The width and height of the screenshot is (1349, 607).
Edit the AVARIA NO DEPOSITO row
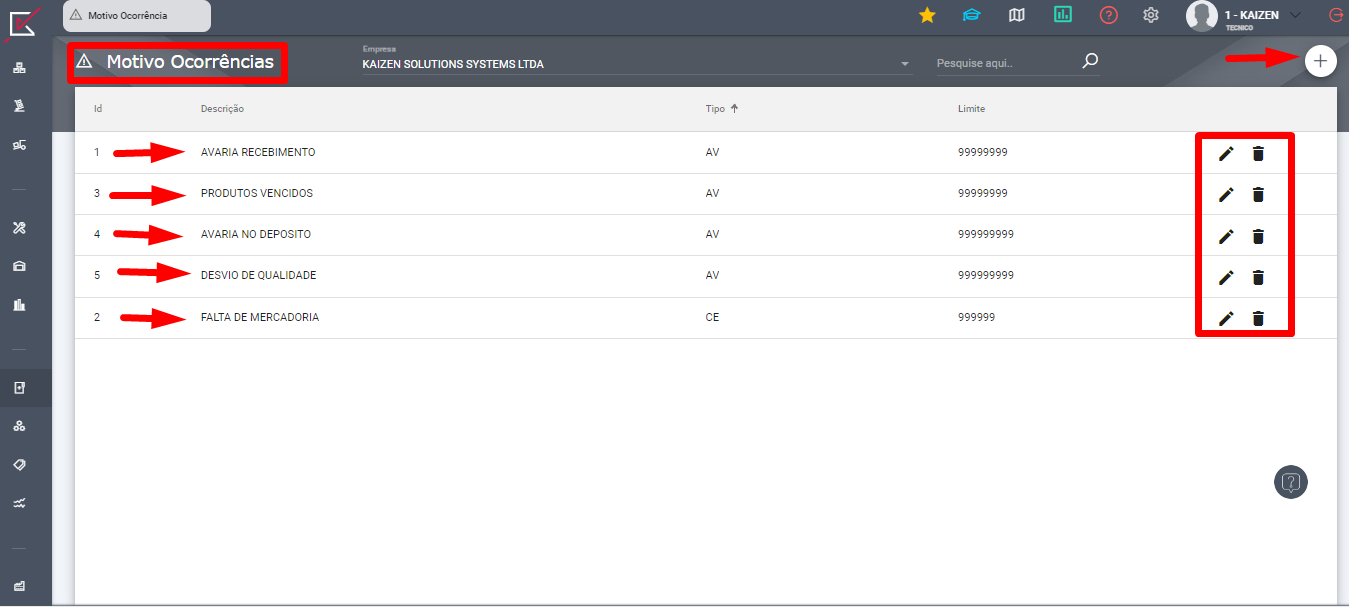pyautogui.click(x=1226, y=236)
